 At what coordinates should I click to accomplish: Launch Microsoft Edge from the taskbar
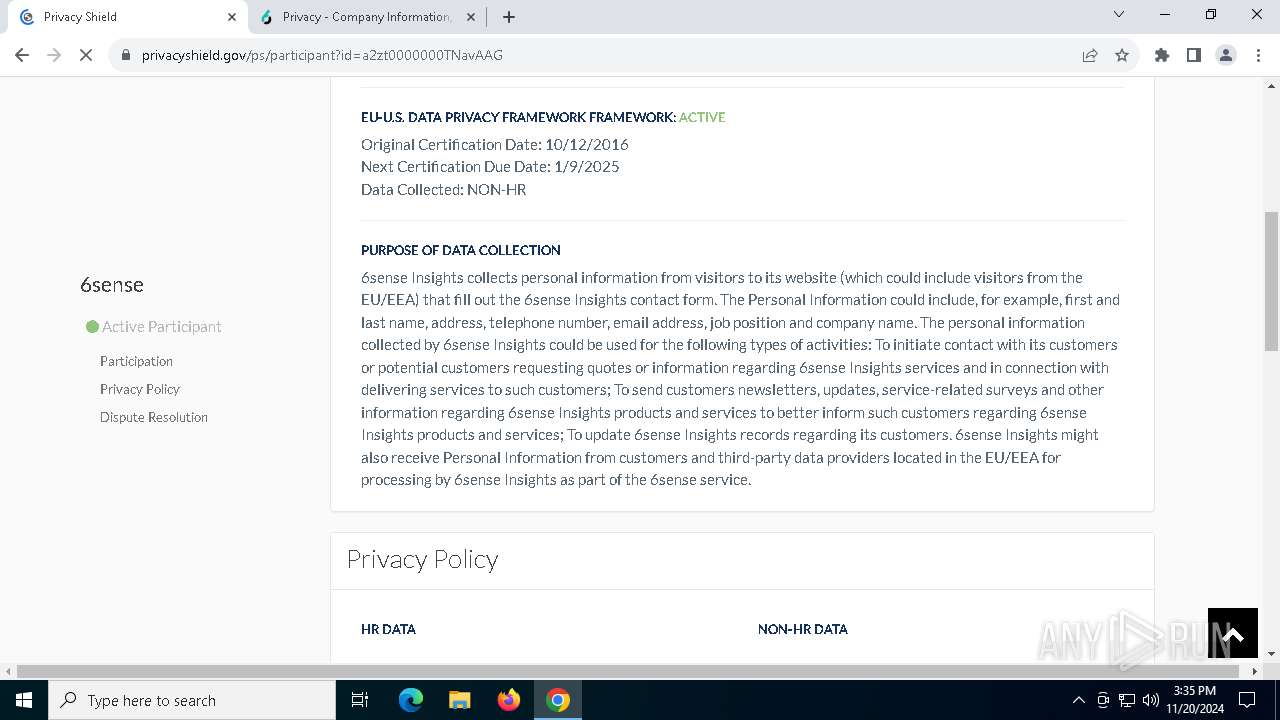(x=411, y=700)
